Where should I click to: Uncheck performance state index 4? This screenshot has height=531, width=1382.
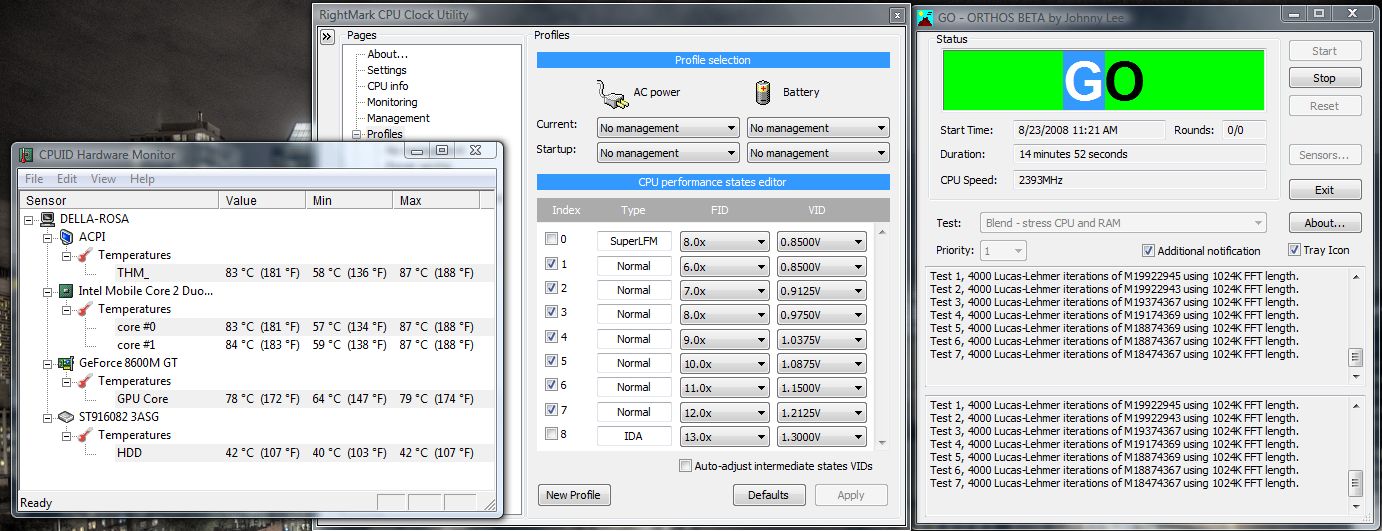(552, 337)
